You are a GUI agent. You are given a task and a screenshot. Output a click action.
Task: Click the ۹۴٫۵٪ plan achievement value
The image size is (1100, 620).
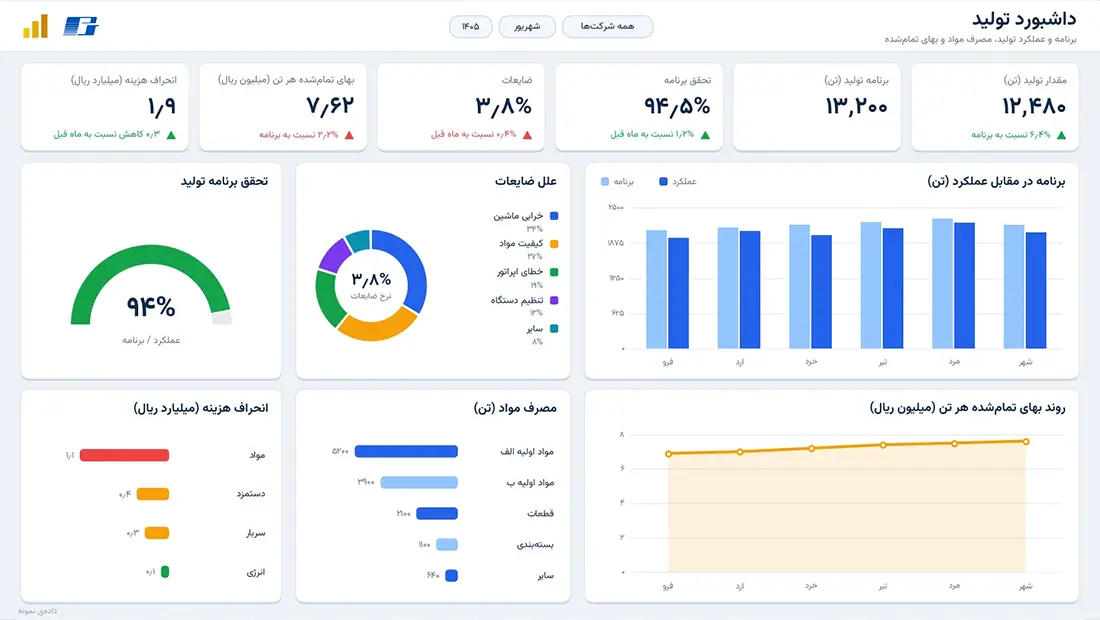pyautogui.click(x=678, y=106)
